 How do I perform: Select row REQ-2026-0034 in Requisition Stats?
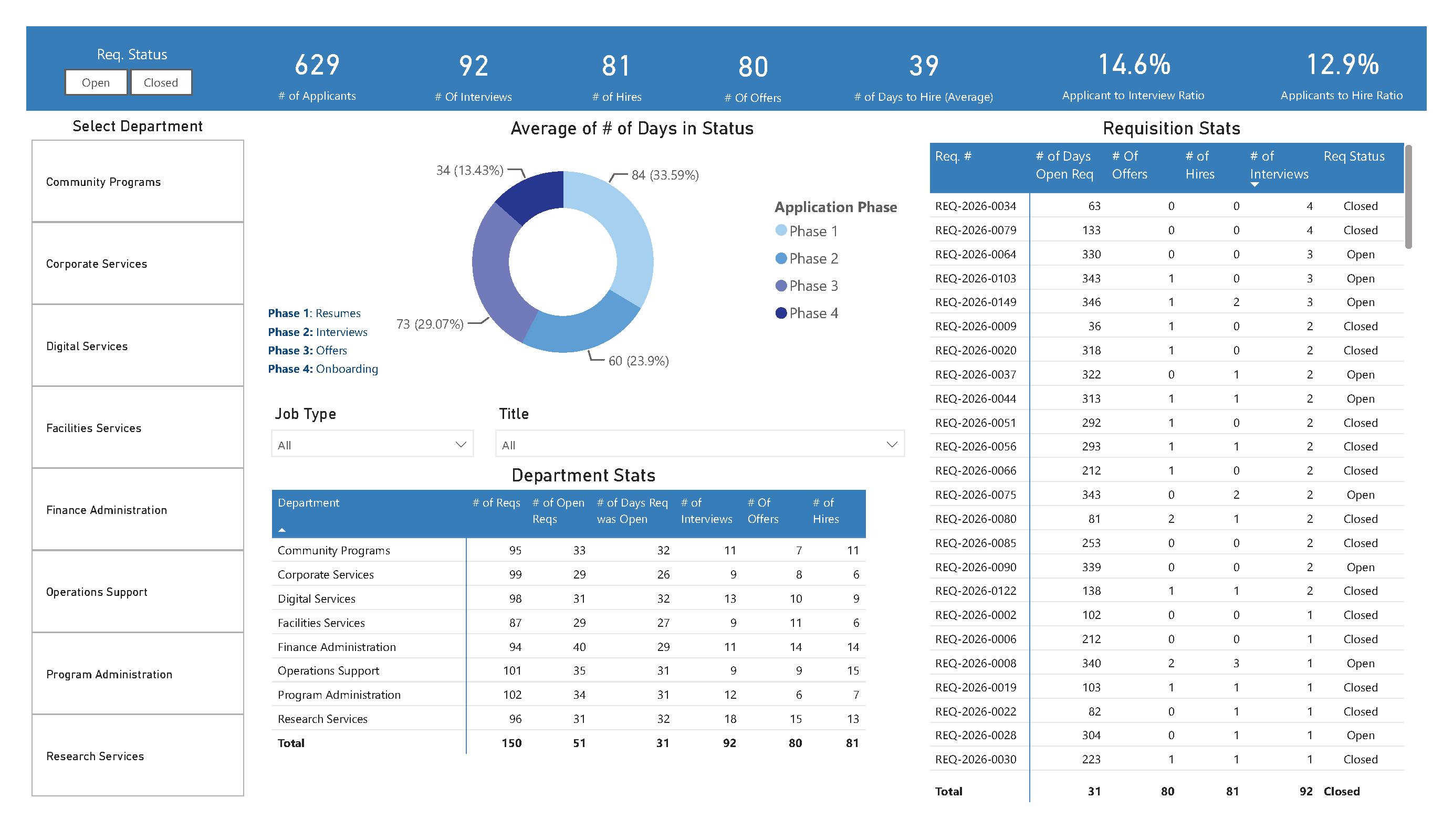[x=1166, y=206]
